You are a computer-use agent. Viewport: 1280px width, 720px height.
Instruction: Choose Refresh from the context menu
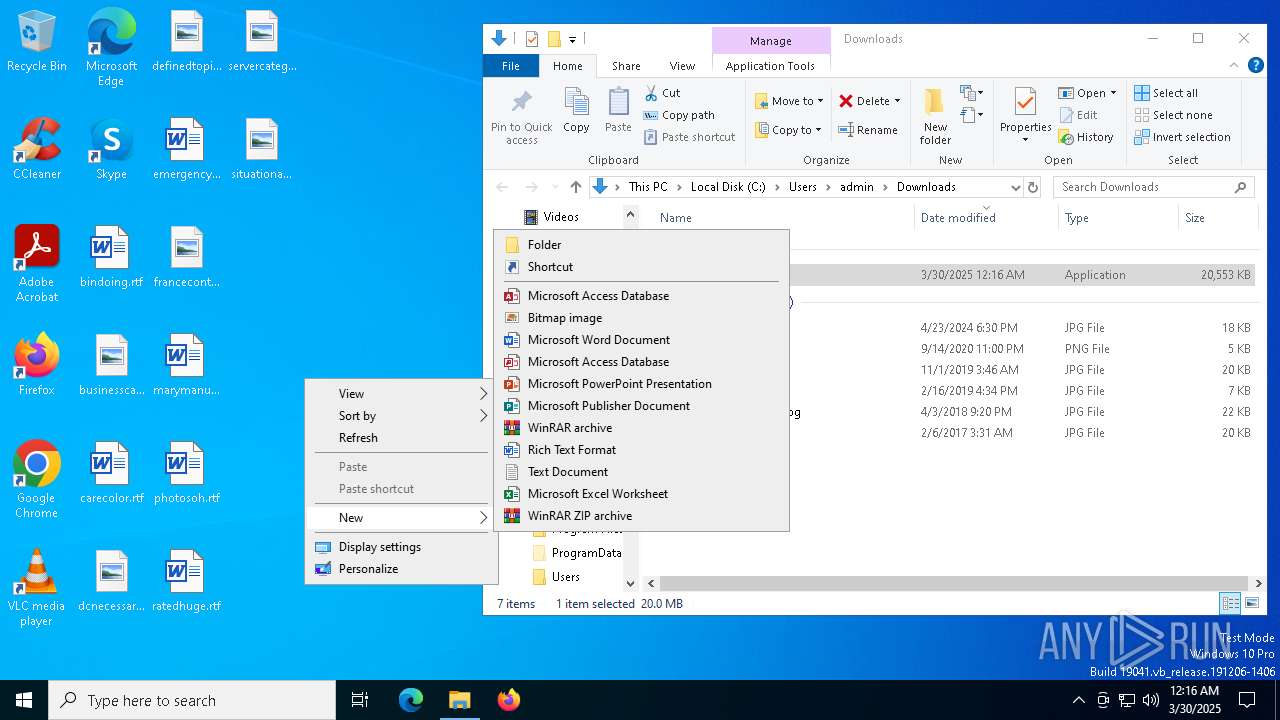(401, 438)
